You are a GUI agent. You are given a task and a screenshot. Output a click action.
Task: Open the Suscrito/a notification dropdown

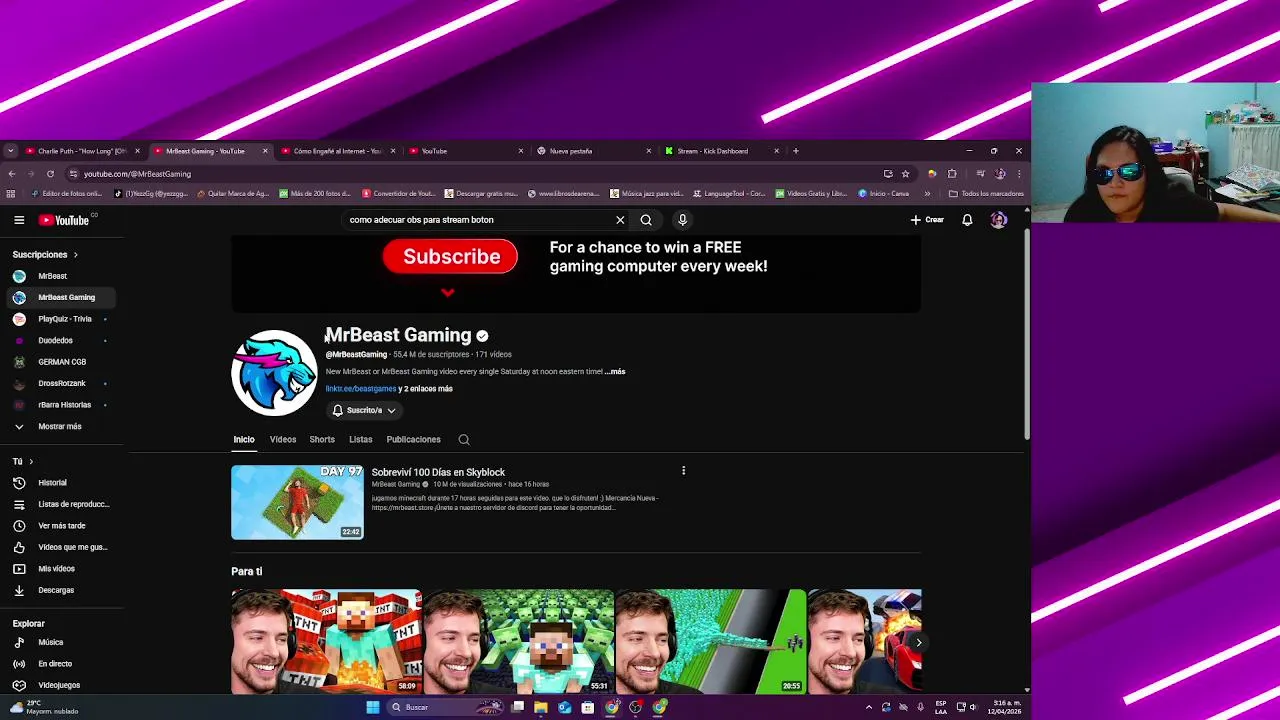(x=364, y=410)
